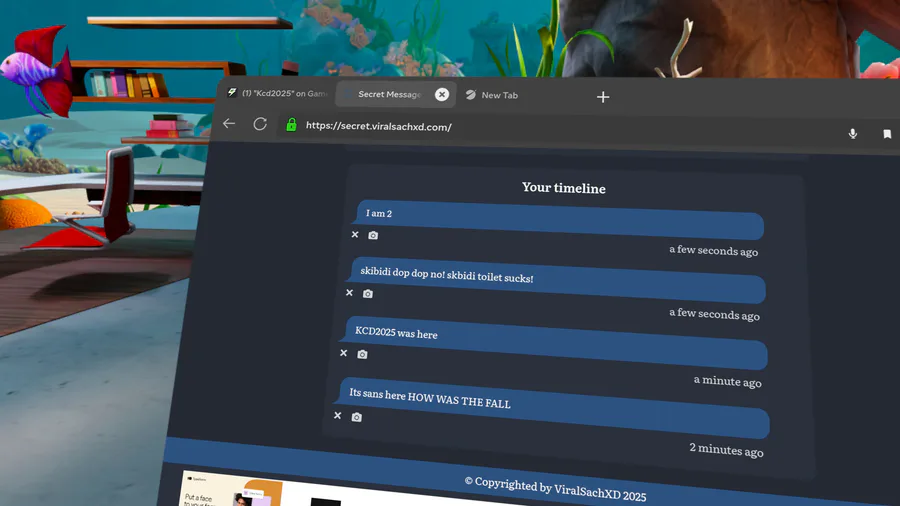Screenshot the 'KCD2025 was here' message
Viewport: 900px width, 506px height.
362,354
